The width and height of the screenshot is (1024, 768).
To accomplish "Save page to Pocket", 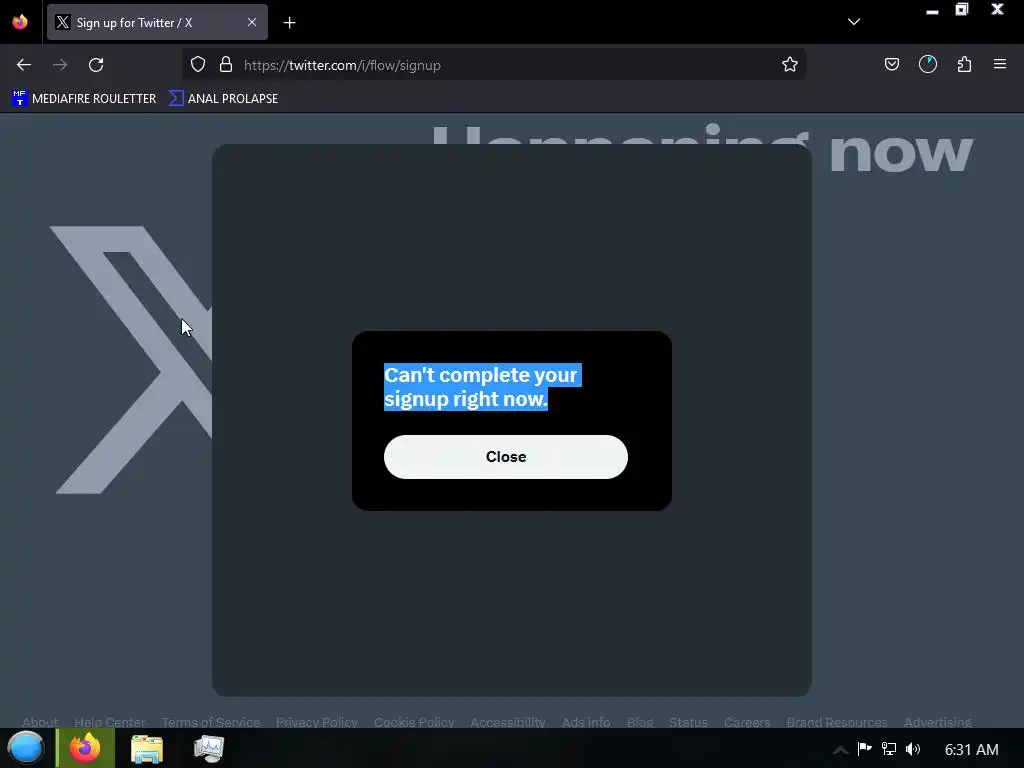I will pos(891,65).
